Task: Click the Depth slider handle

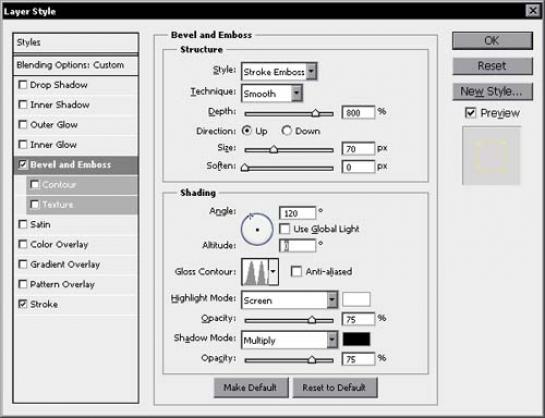Action: [315, 113]
